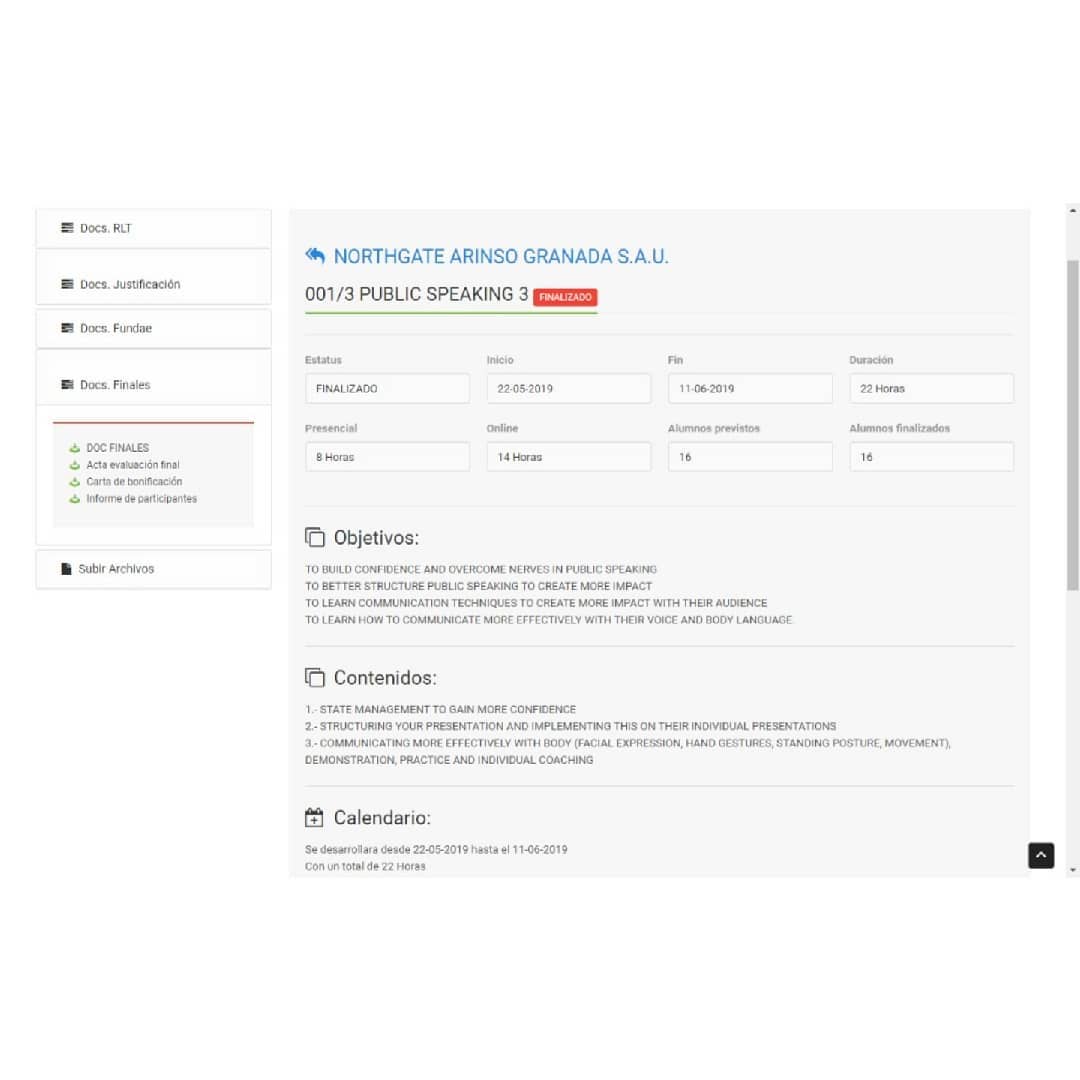Click the page vertical scrollbar thumb
Image resolution: width=1080 pixels, height=1080 pixels.
[1072, 425]
